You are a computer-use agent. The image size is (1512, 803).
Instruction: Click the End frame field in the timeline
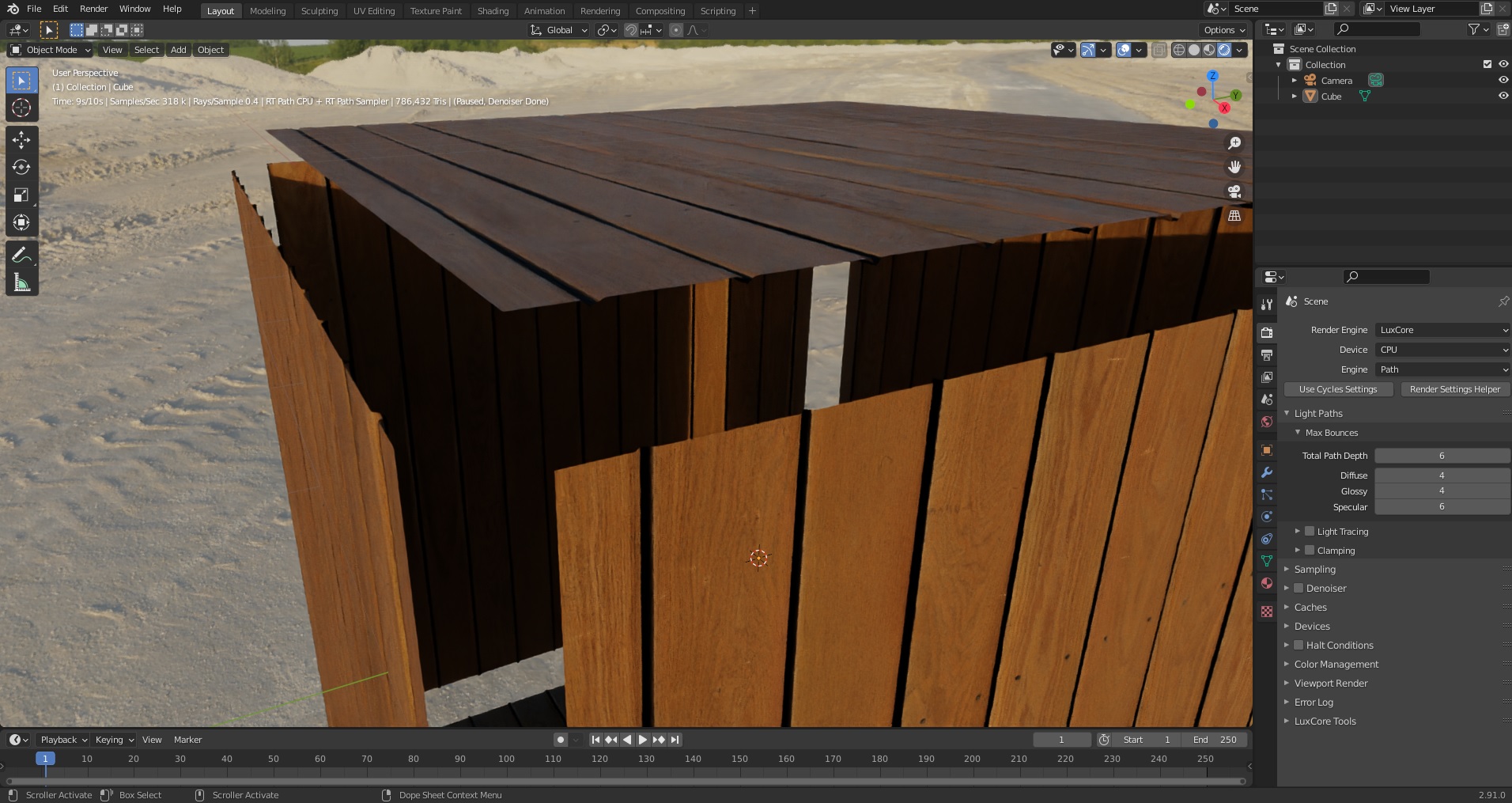(1215, 740)
